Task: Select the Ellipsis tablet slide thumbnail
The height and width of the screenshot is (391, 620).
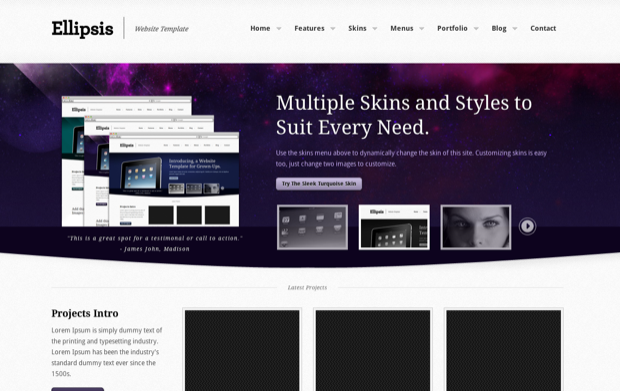Action: pyautogui.click(x=394, y=227)
